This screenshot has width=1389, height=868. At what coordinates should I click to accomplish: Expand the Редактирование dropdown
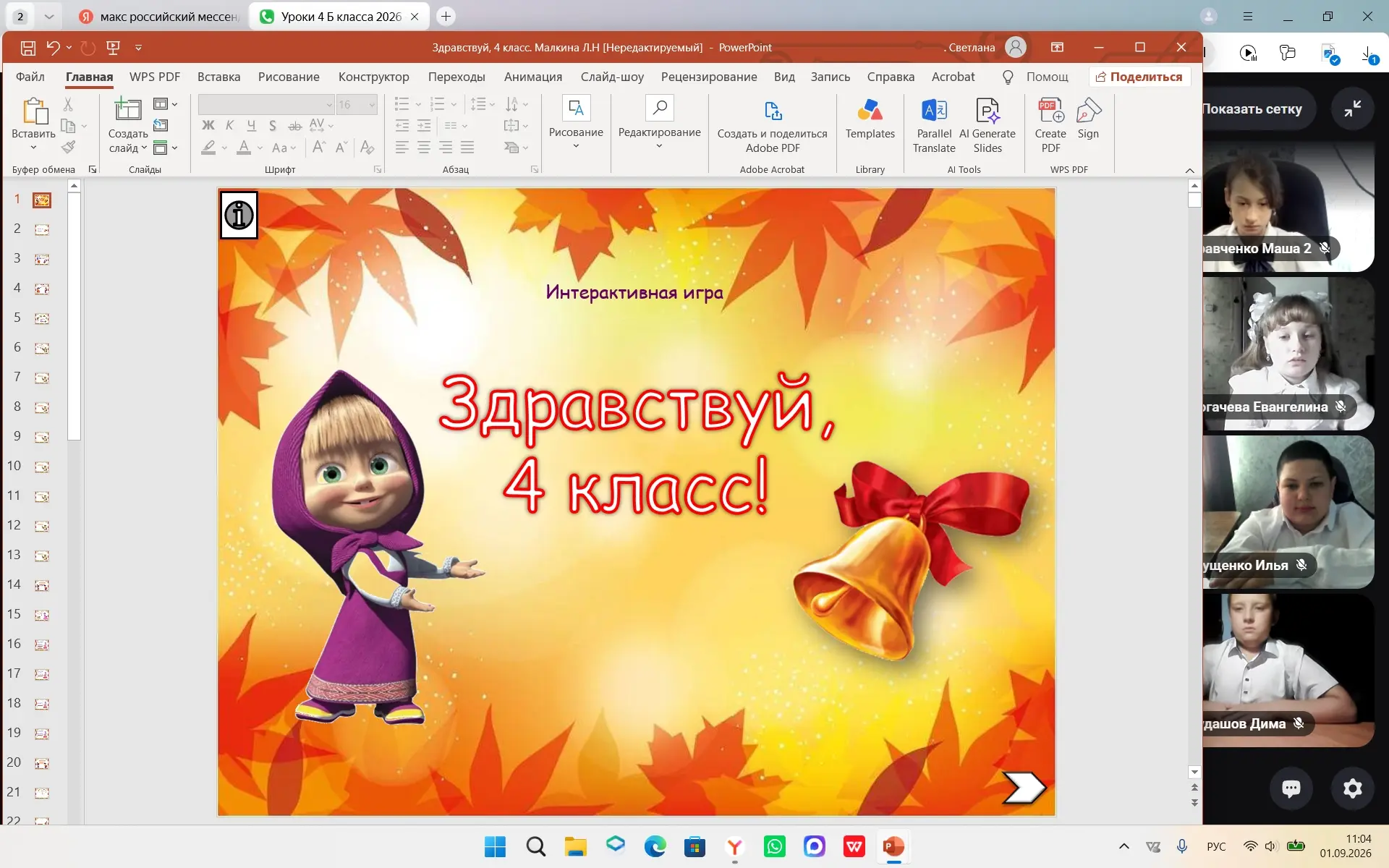tap(659, 146)
